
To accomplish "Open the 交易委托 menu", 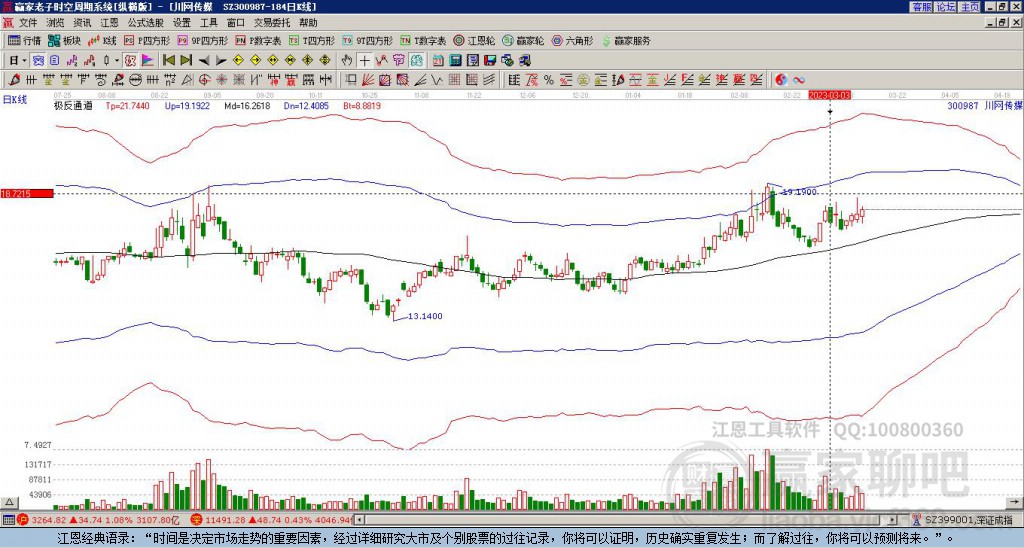I will click(272, 23).
